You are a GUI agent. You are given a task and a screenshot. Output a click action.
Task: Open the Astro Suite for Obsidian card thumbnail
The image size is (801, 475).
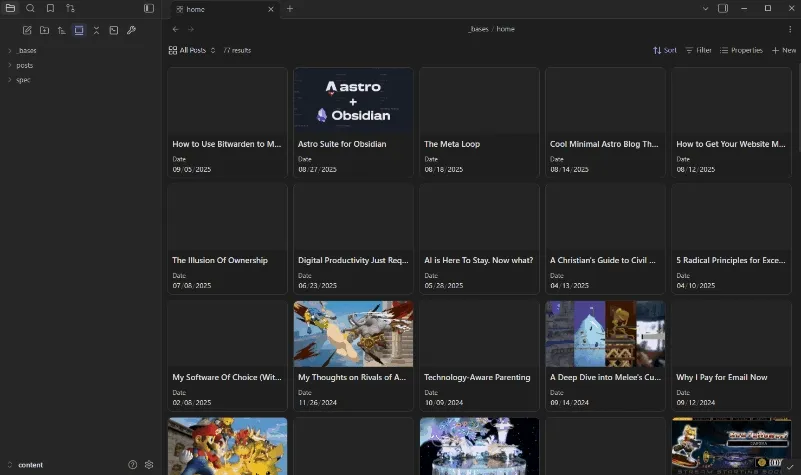coord(353,100)
